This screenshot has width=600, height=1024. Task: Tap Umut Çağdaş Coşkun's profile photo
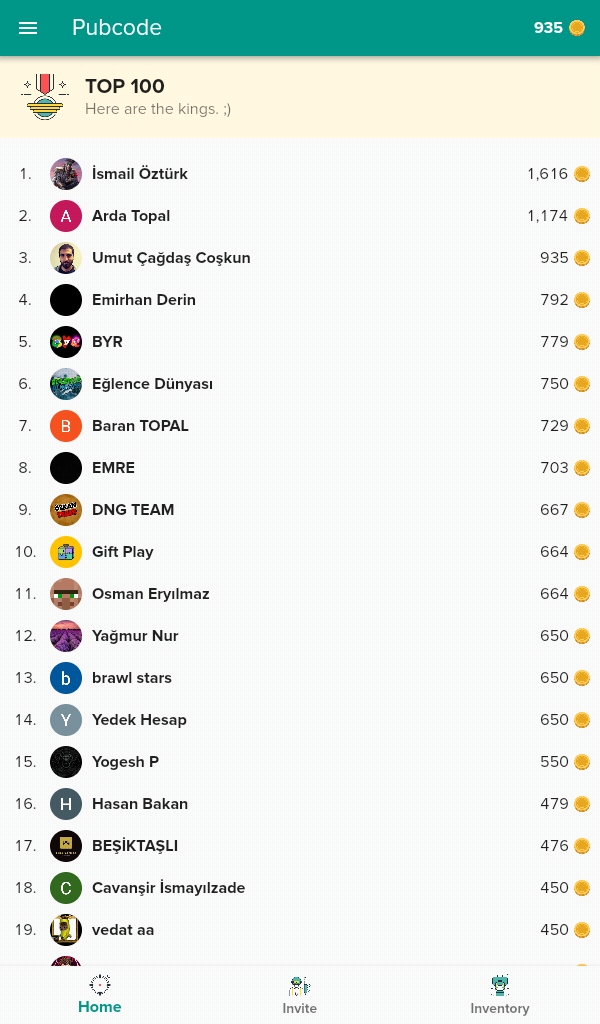[66, 258]
